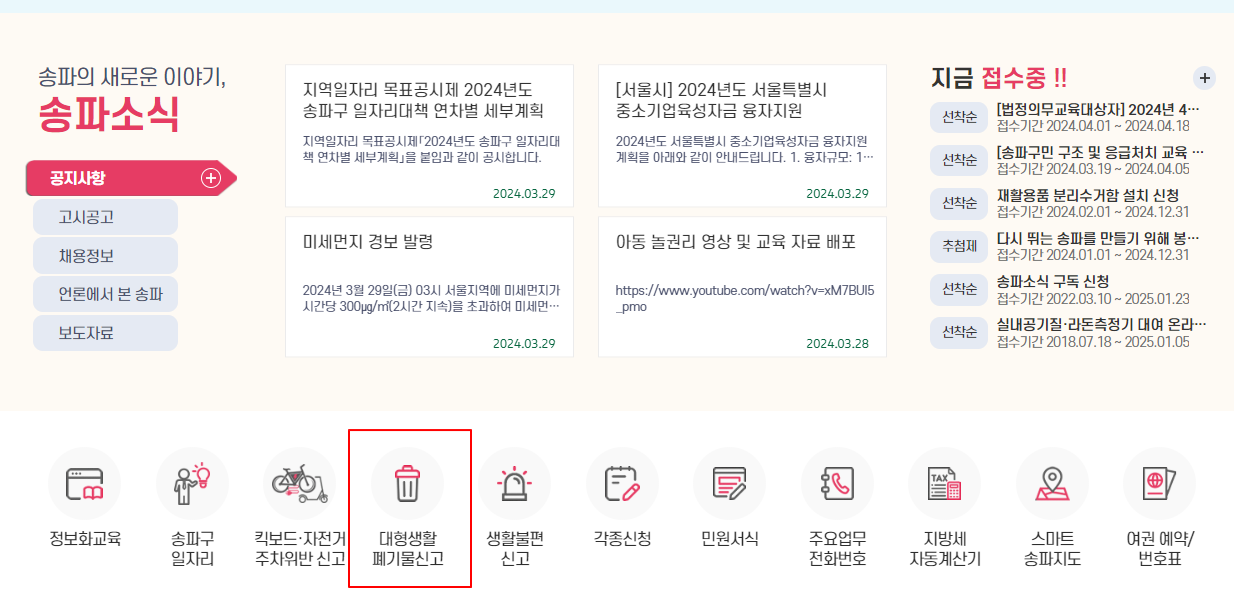Select the 채용정보 recruitment tab
Viewport: 1234px width, 597px height.
[x=104, y=255]
